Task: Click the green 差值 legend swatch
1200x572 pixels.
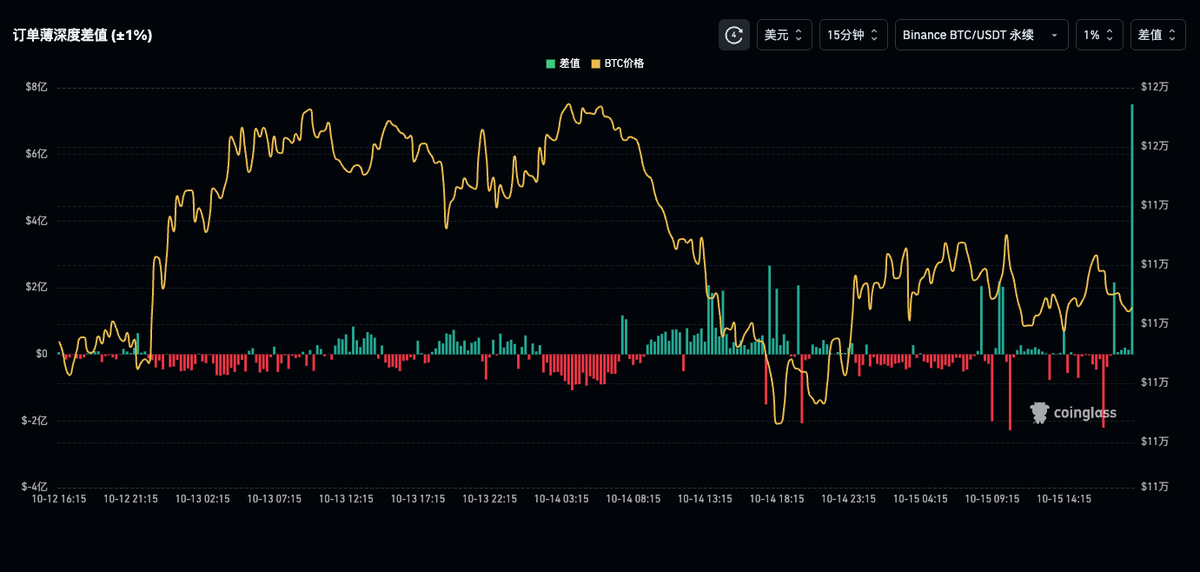Action: pyautogui.click(x=550, y=63)
